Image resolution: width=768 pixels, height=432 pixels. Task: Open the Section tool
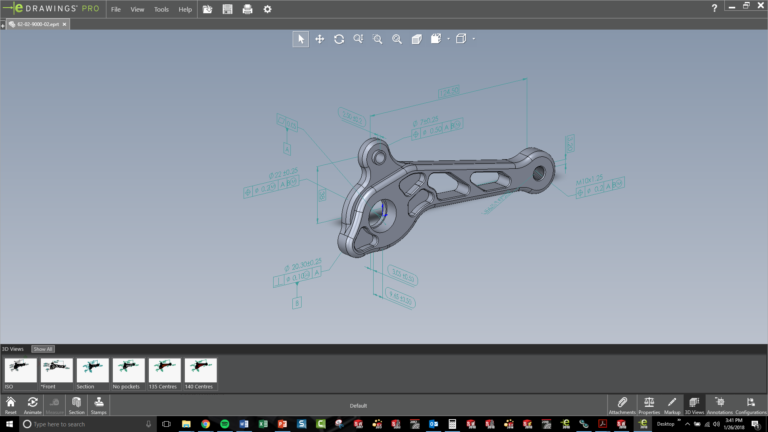click(x=77, y=403)
